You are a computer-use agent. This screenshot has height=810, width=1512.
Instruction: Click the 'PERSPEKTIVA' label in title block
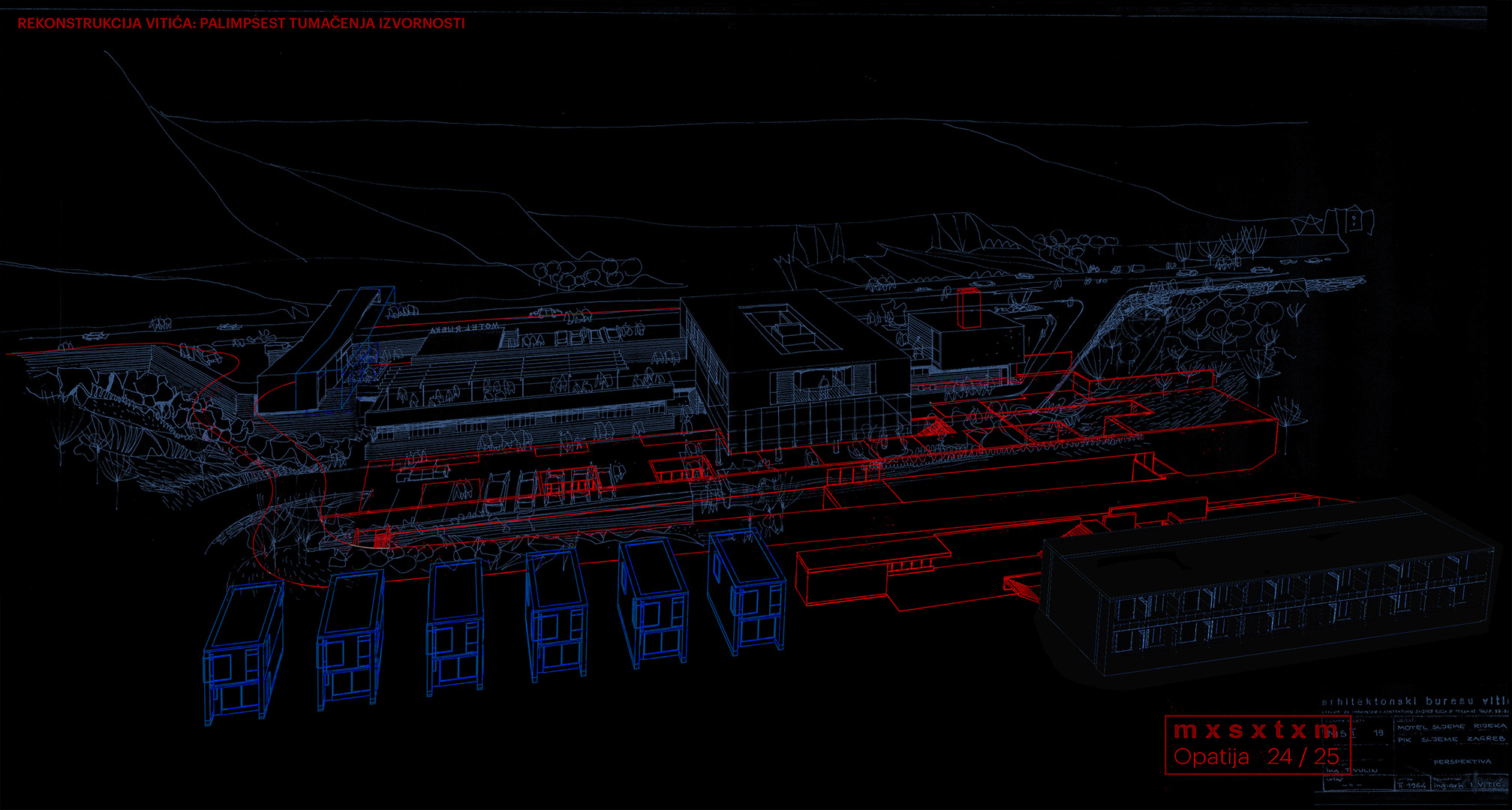click(x=1462, y=761)
